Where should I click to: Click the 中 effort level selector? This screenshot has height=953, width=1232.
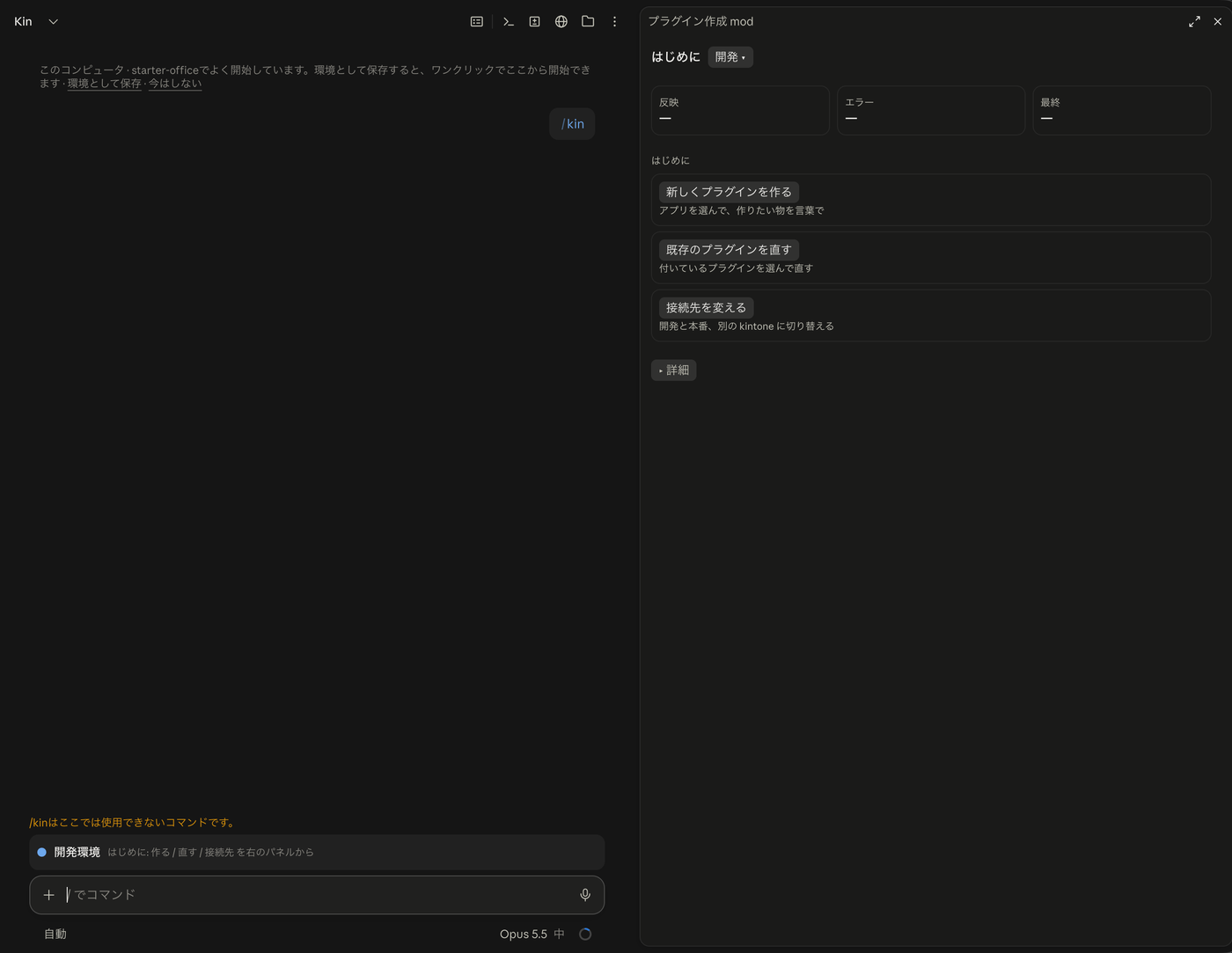coord(559,934)
